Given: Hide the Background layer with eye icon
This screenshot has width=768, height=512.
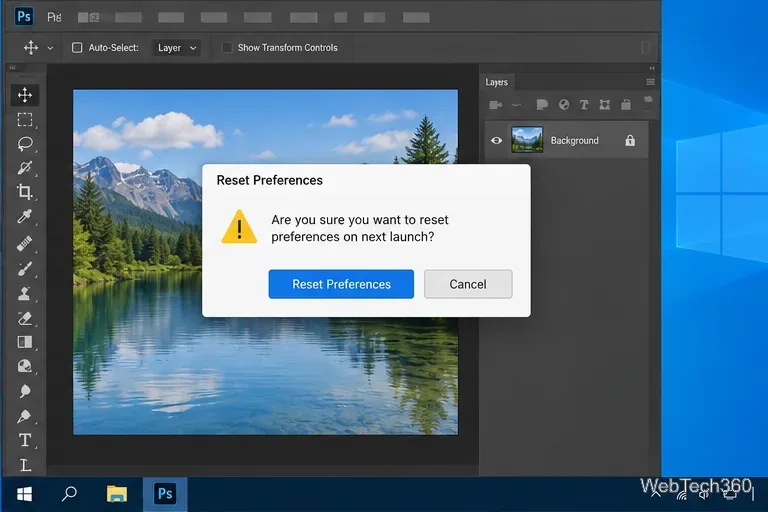Looking at the screenshot, I should point(496,141).
